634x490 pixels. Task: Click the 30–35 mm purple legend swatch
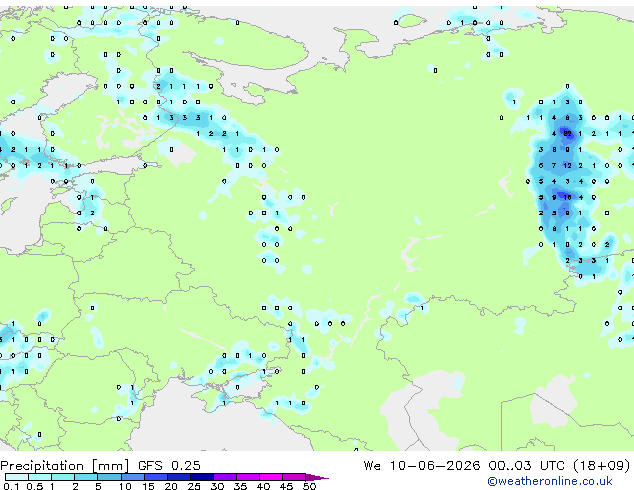pos(225,477)
